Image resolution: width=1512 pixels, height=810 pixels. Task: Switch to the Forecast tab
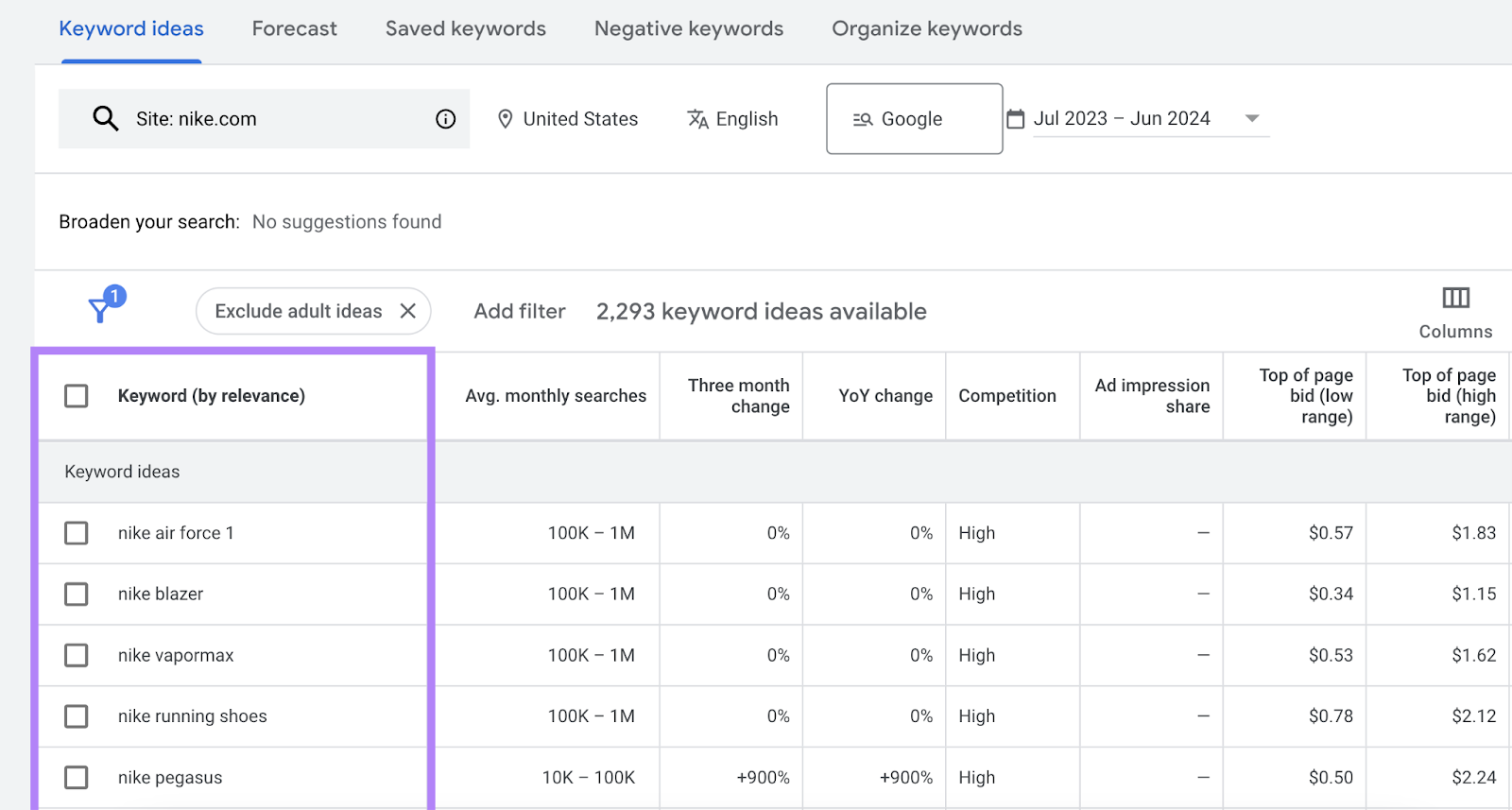point(294,28)
